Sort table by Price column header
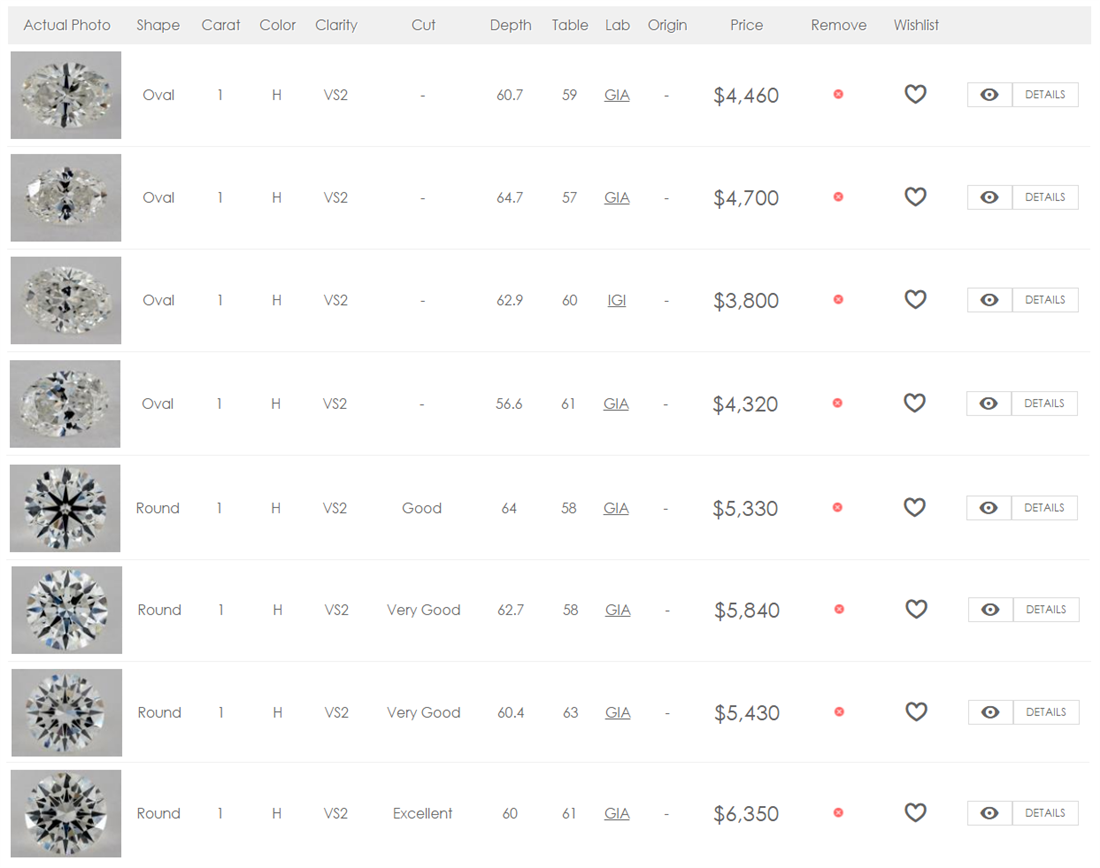Screen dimensions: 1100x868 click(746, 25)
